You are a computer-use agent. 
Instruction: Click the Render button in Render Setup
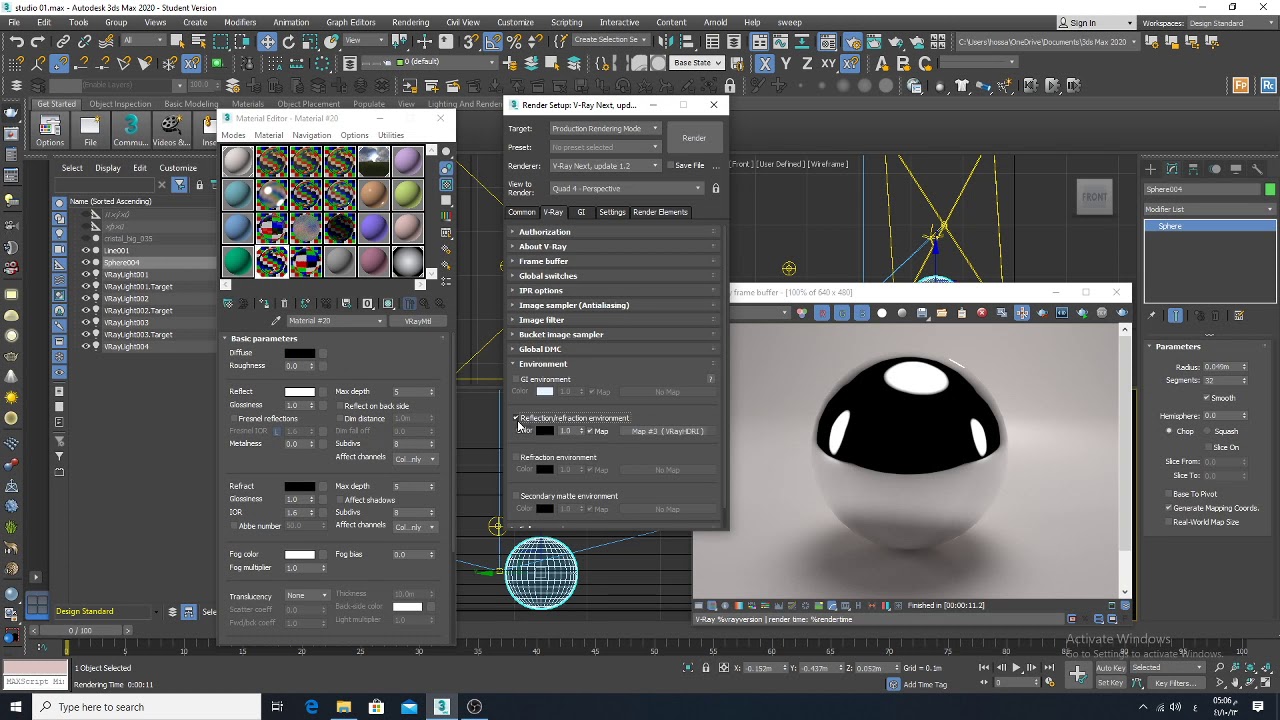coord(694,138)
